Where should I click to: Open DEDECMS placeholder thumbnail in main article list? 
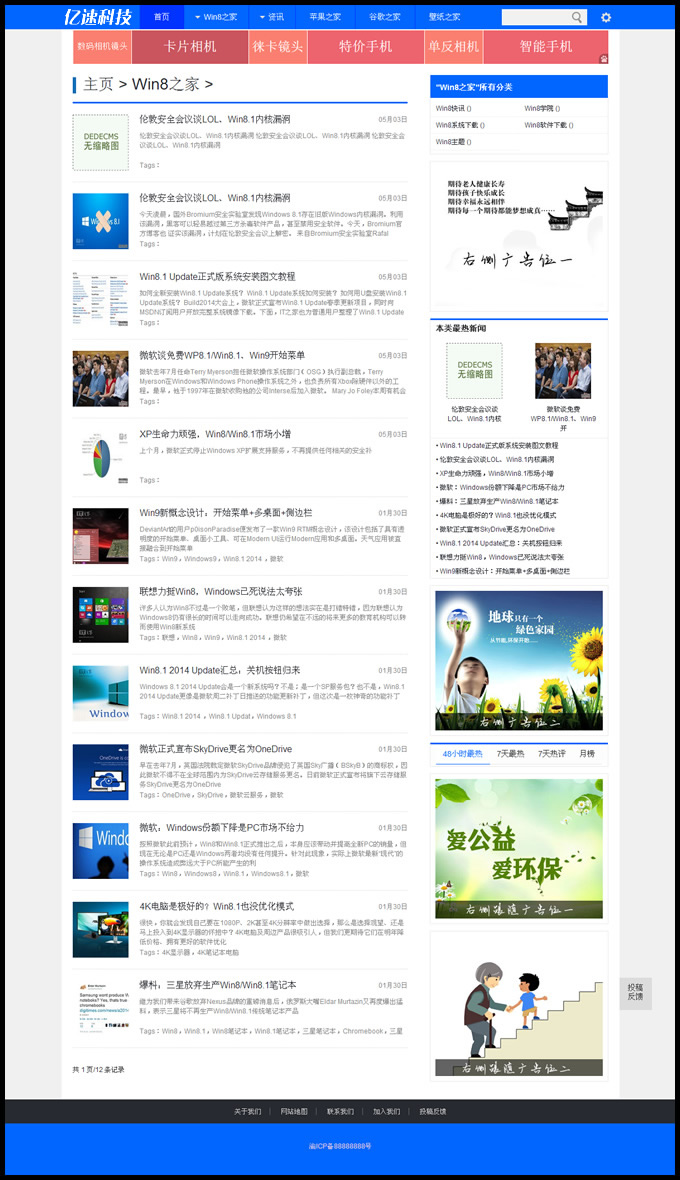point(101,142)
